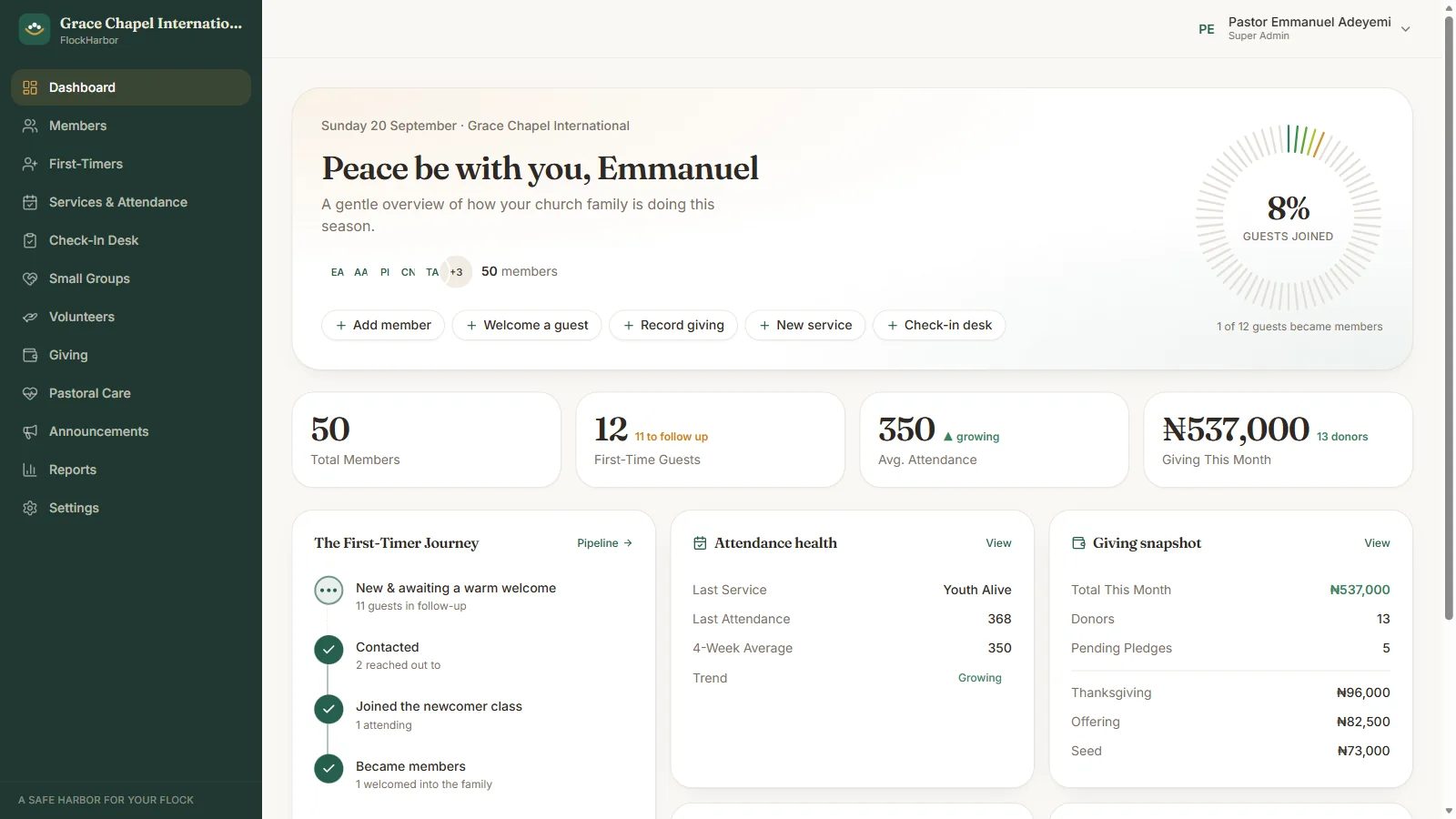This screenshot has height=819, width=1456.
Task: Click the checkmark beside Became members
Action: (329, 769)
